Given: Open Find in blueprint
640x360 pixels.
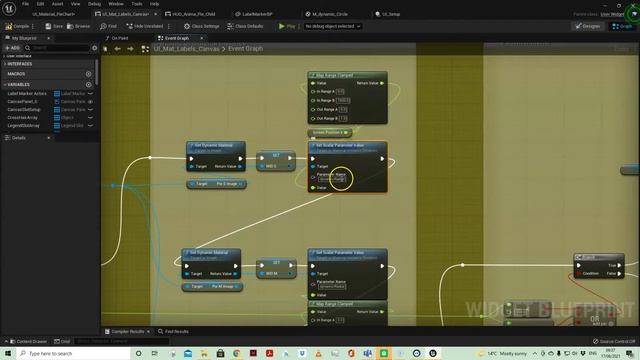Looking at the screenshot, I should [108, 26].
